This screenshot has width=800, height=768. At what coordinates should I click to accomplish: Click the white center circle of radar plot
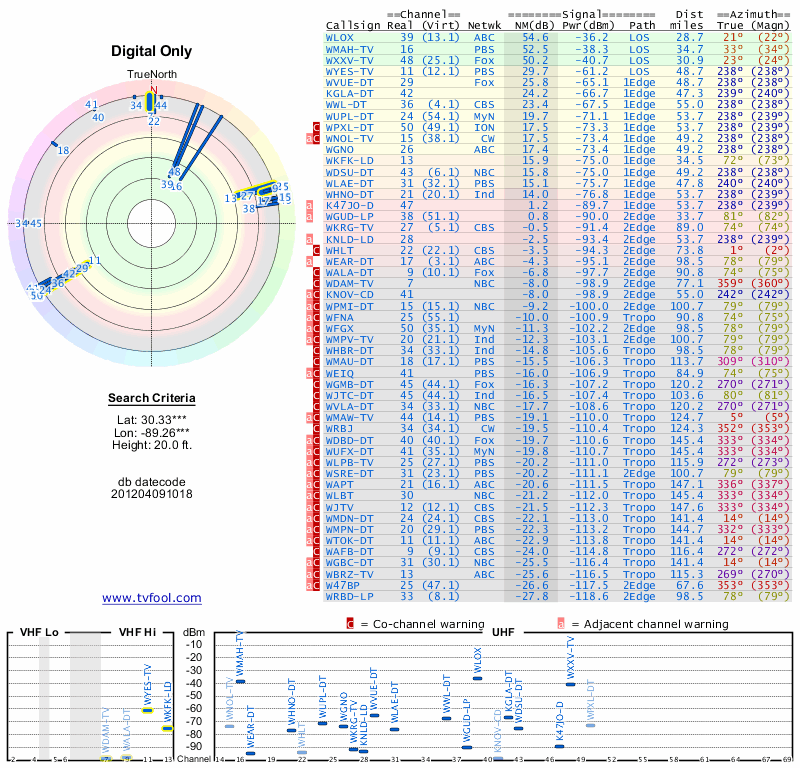pyautogui.click(x=152, y=224)
